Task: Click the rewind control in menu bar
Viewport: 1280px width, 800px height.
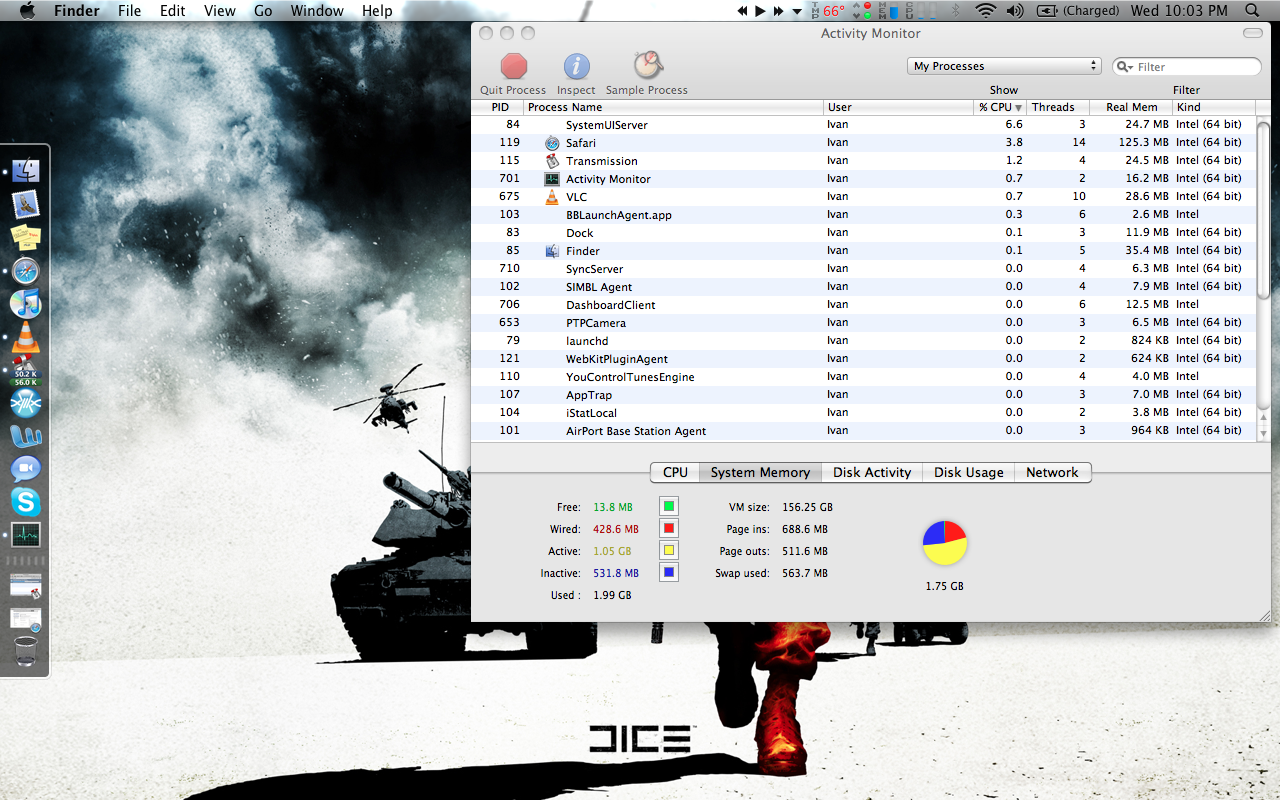Action: point(742,11)
